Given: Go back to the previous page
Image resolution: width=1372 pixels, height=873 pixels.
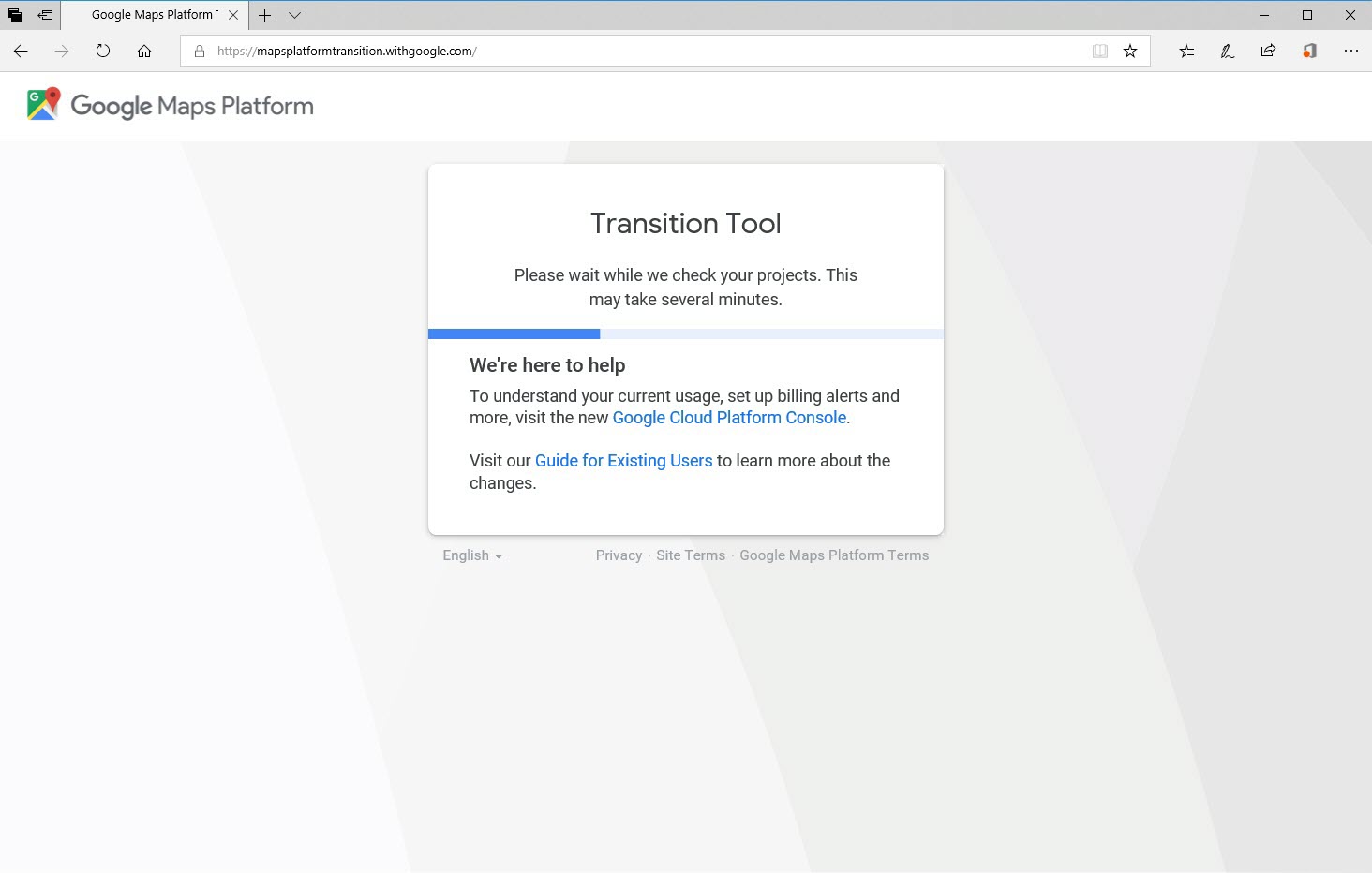Looking at the screenshot, I should tap(21, 52).
